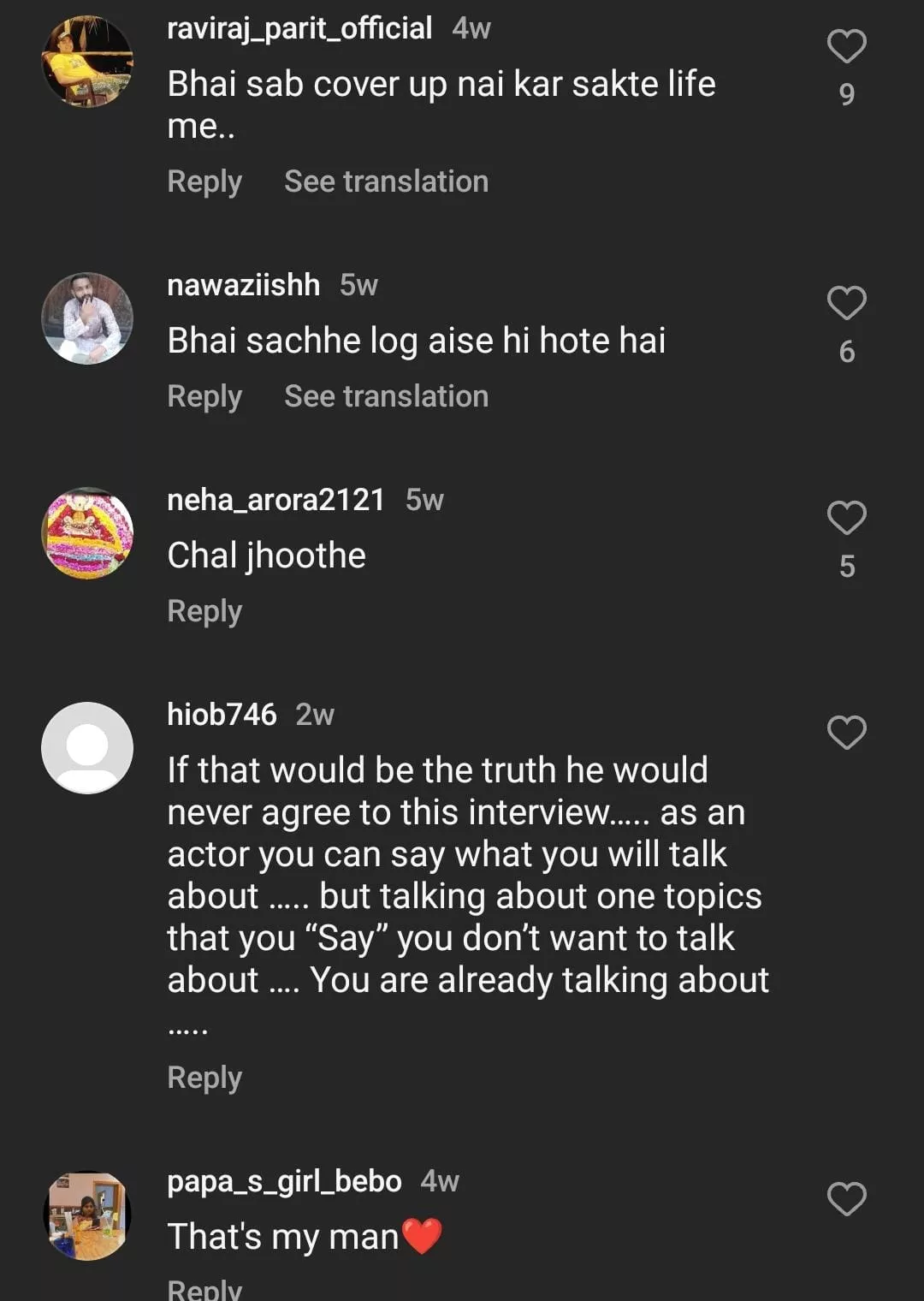Tap heart icon beside hiob746's comment

[x=846, y=733]
